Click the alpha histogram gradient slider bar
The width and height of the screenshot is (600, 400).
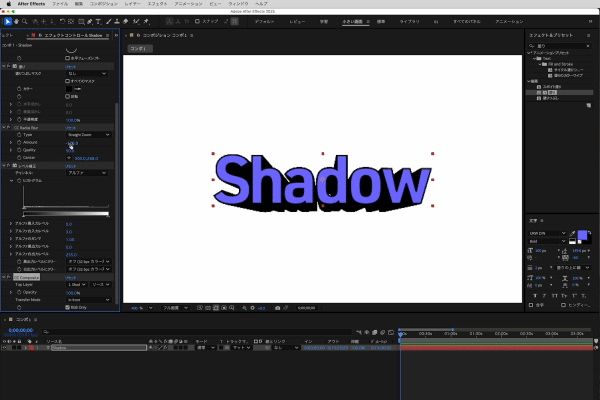click(x=66, y=214)
